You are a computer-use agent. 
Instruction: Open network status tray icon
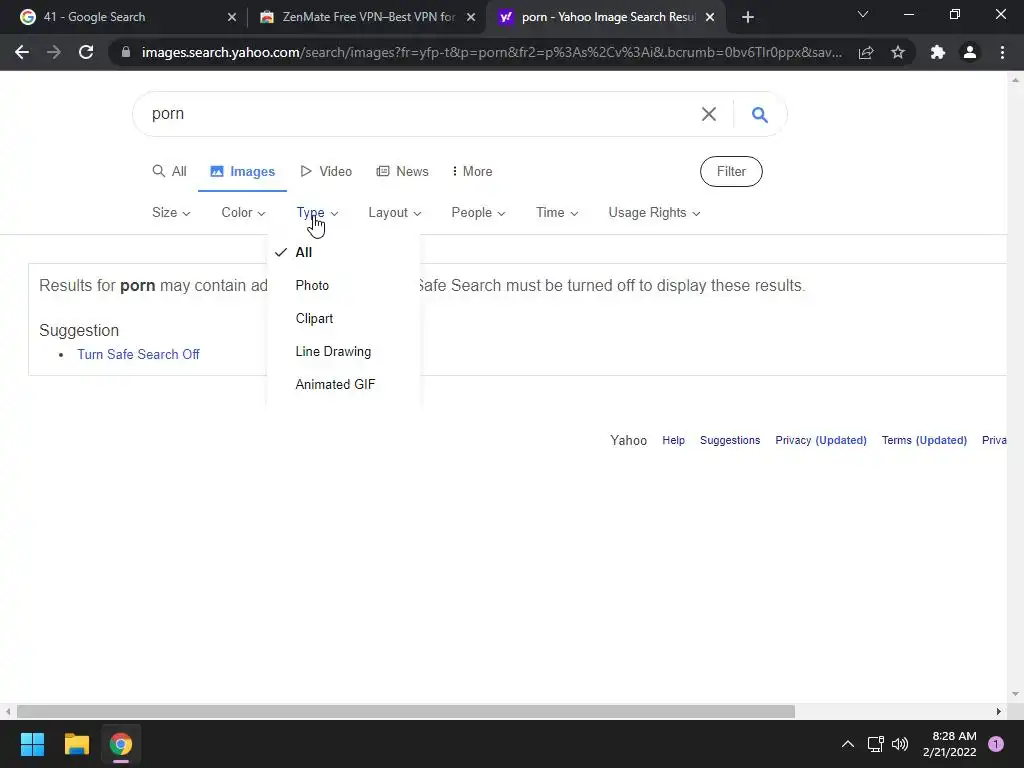(875, 744)
